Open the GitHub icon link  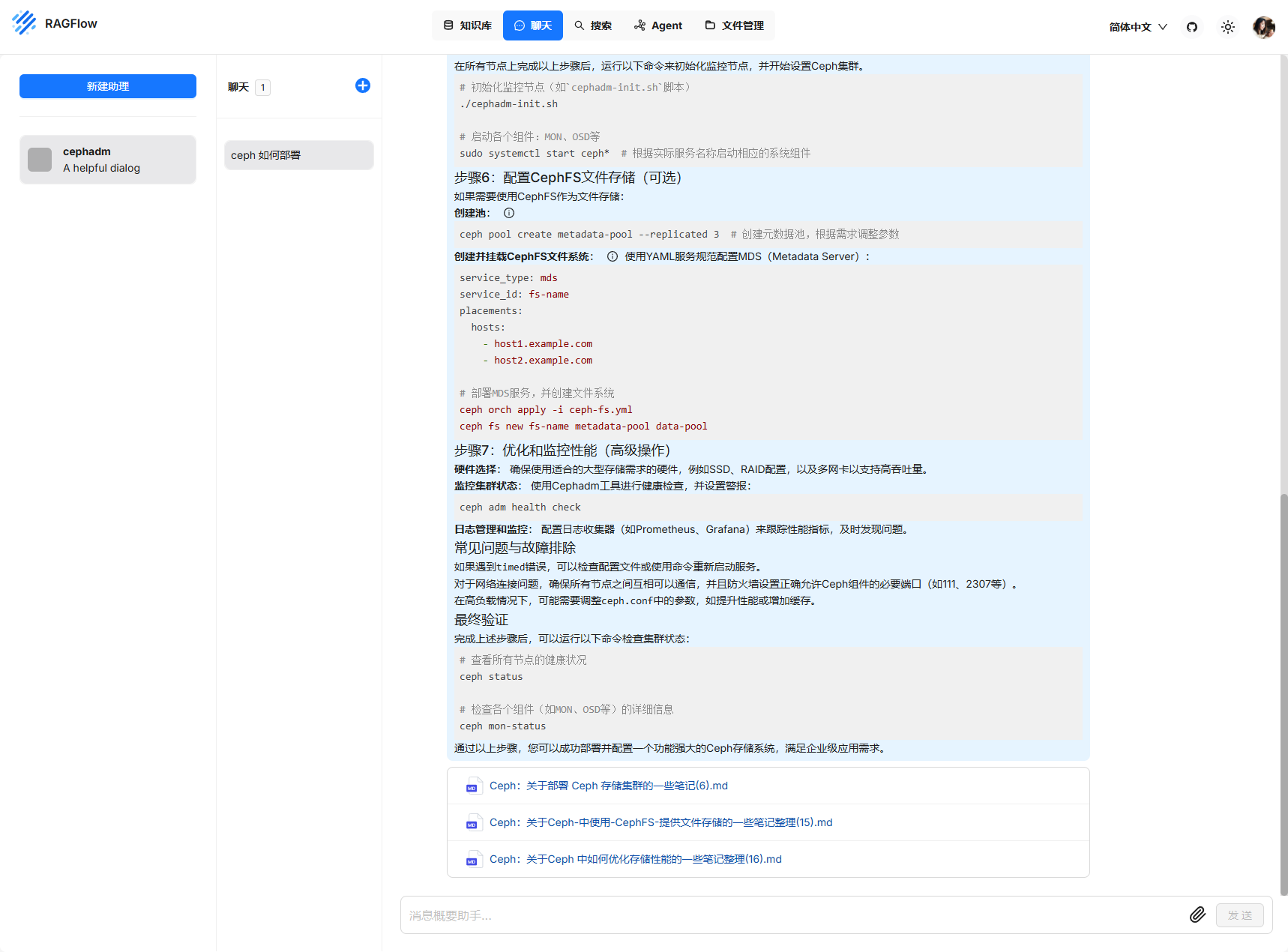pyautogui.click(x=1192, y=27)
